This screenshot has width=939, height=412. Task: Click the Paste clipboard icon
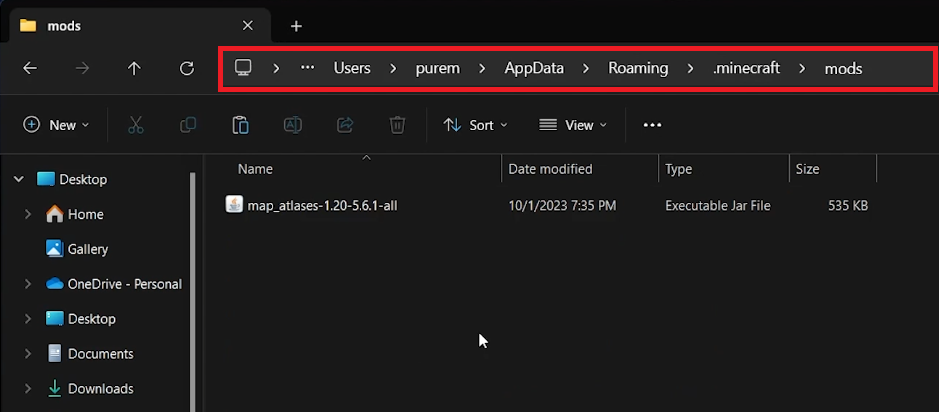(240, 125)
